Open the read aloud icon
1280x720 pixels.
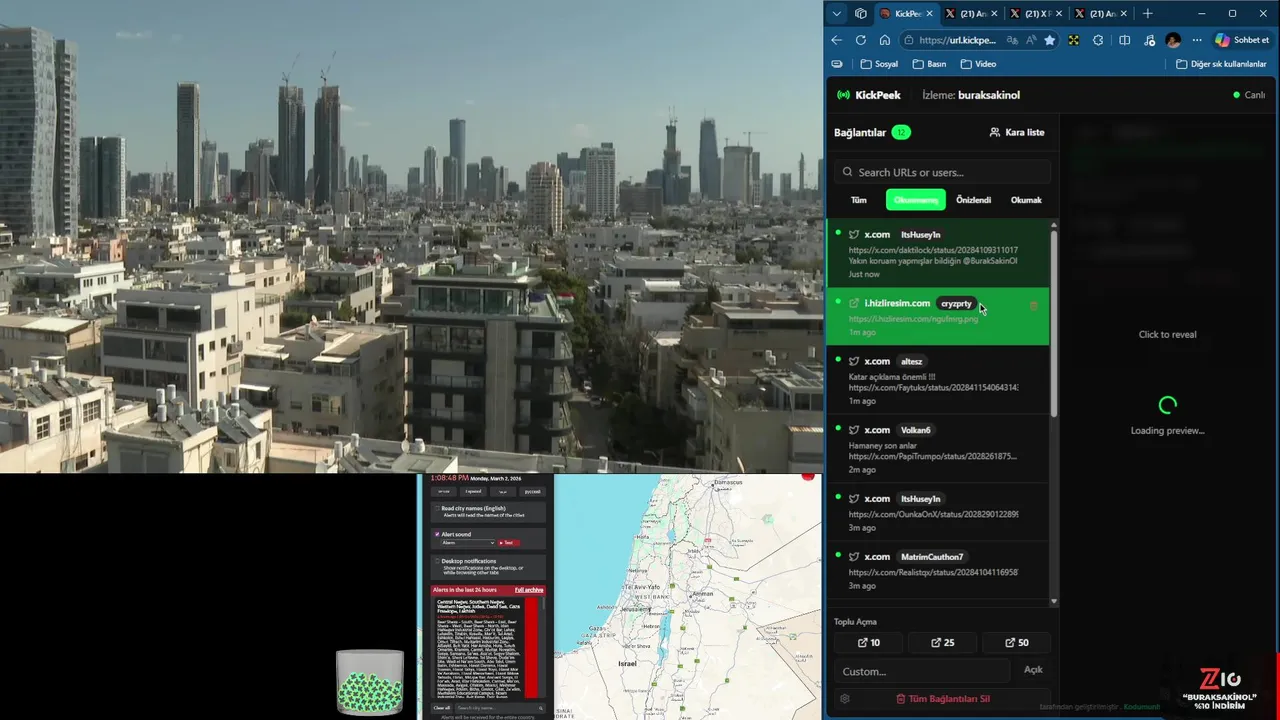point(1031,40)
